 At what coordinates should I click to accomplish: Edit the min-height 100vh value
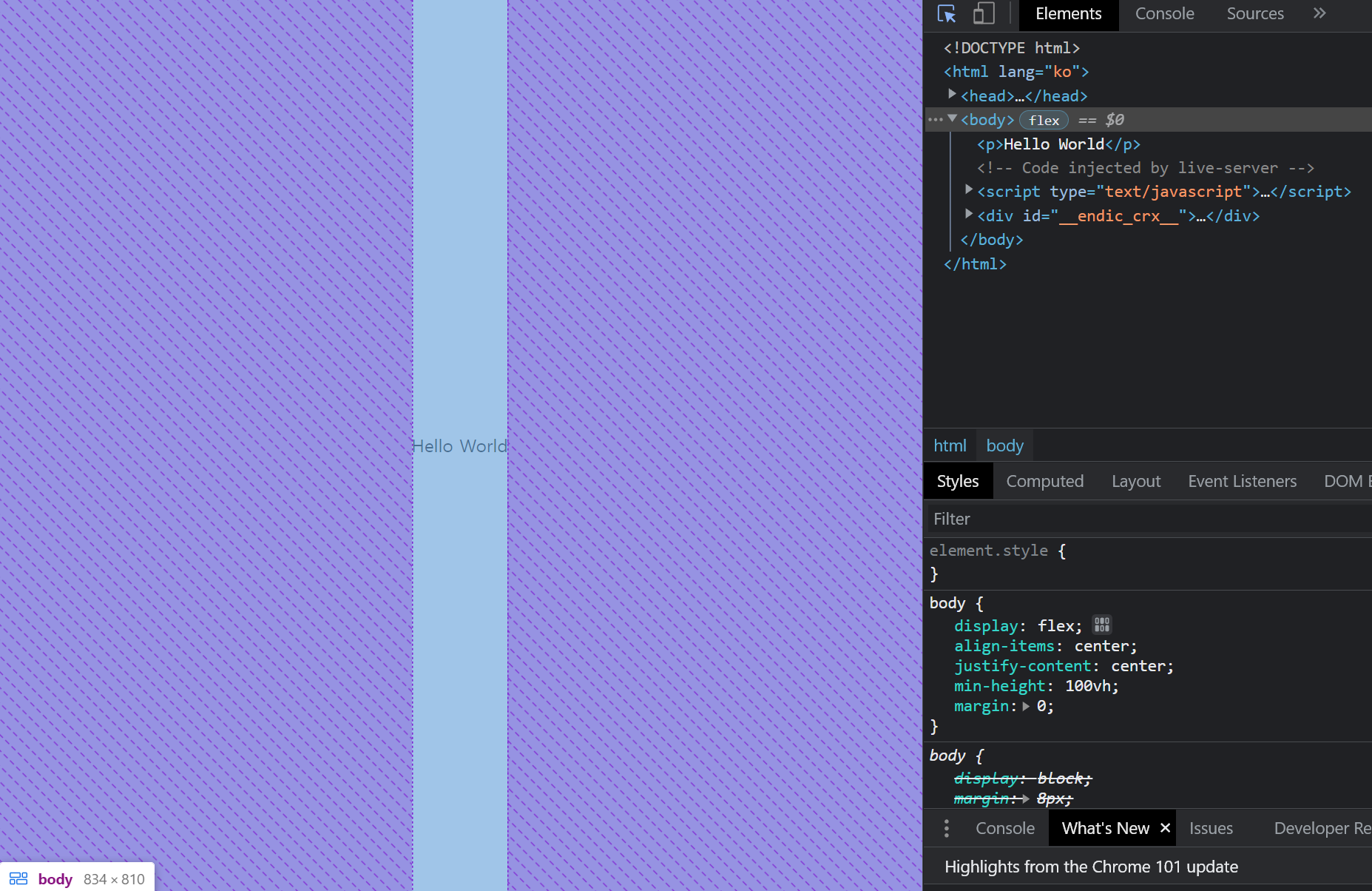coord(1087,686)
